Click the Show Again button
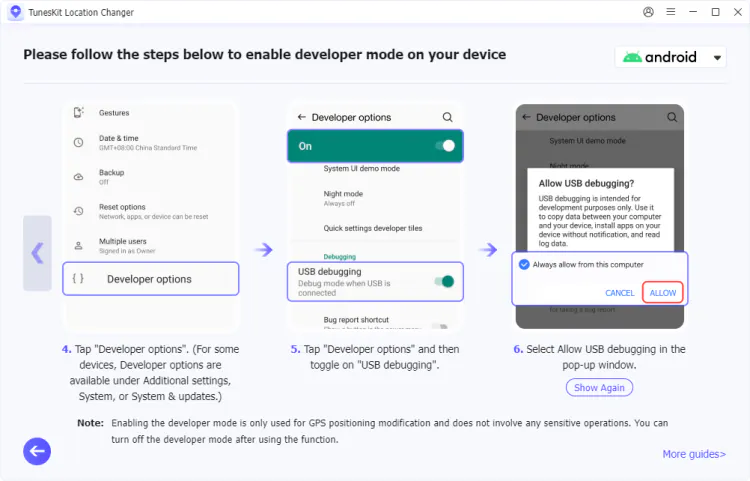The width and height of the screenshot is (750, 481). tap(599, 387)
